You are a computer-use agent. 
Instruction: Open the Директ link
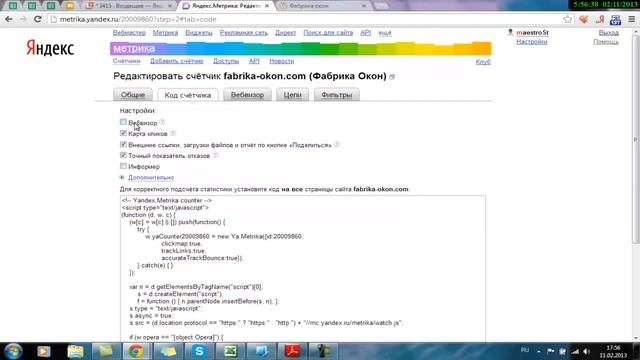285,33
